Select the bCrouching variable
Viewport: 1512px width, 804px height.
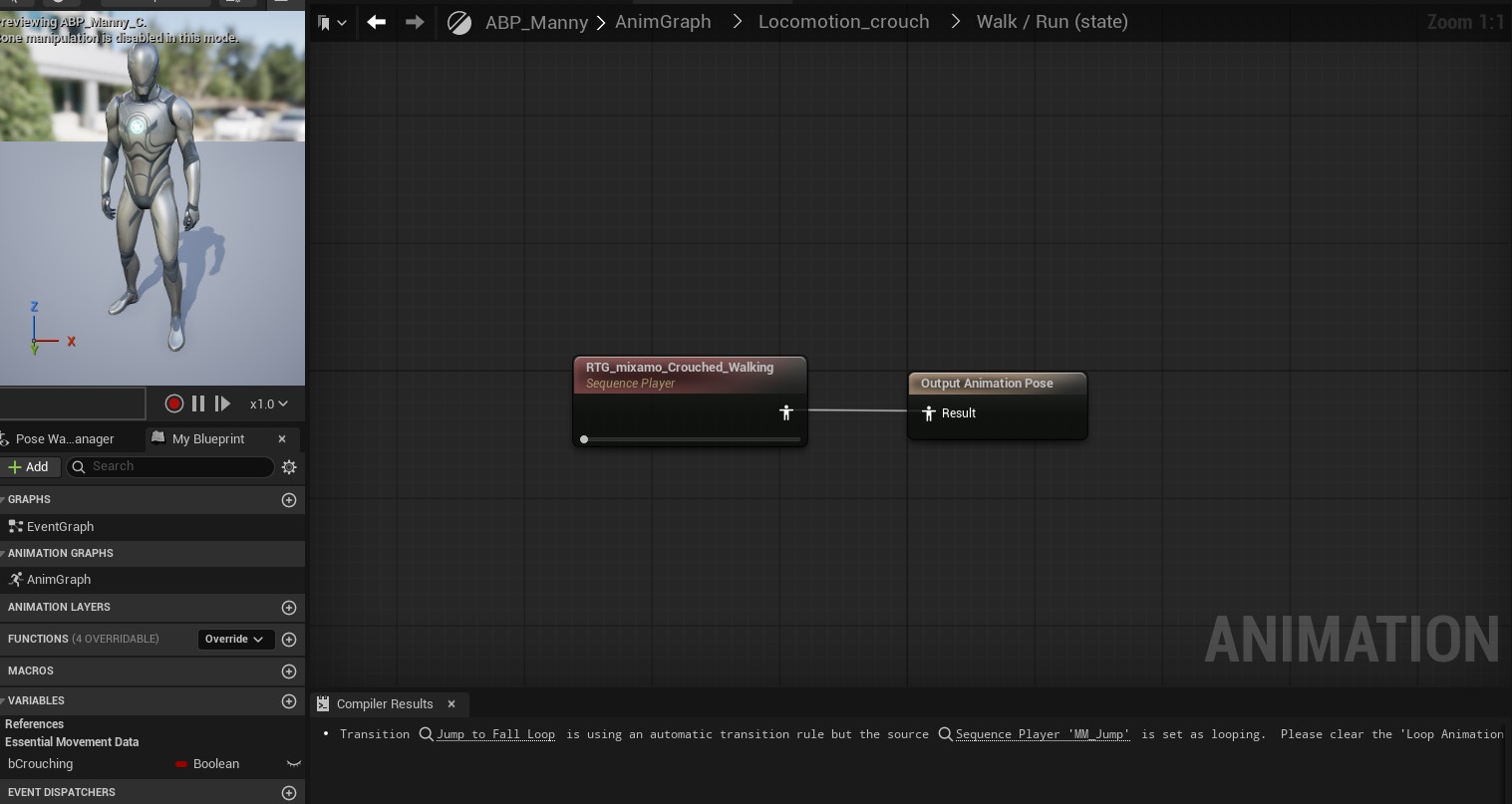[x=40, y=764]
